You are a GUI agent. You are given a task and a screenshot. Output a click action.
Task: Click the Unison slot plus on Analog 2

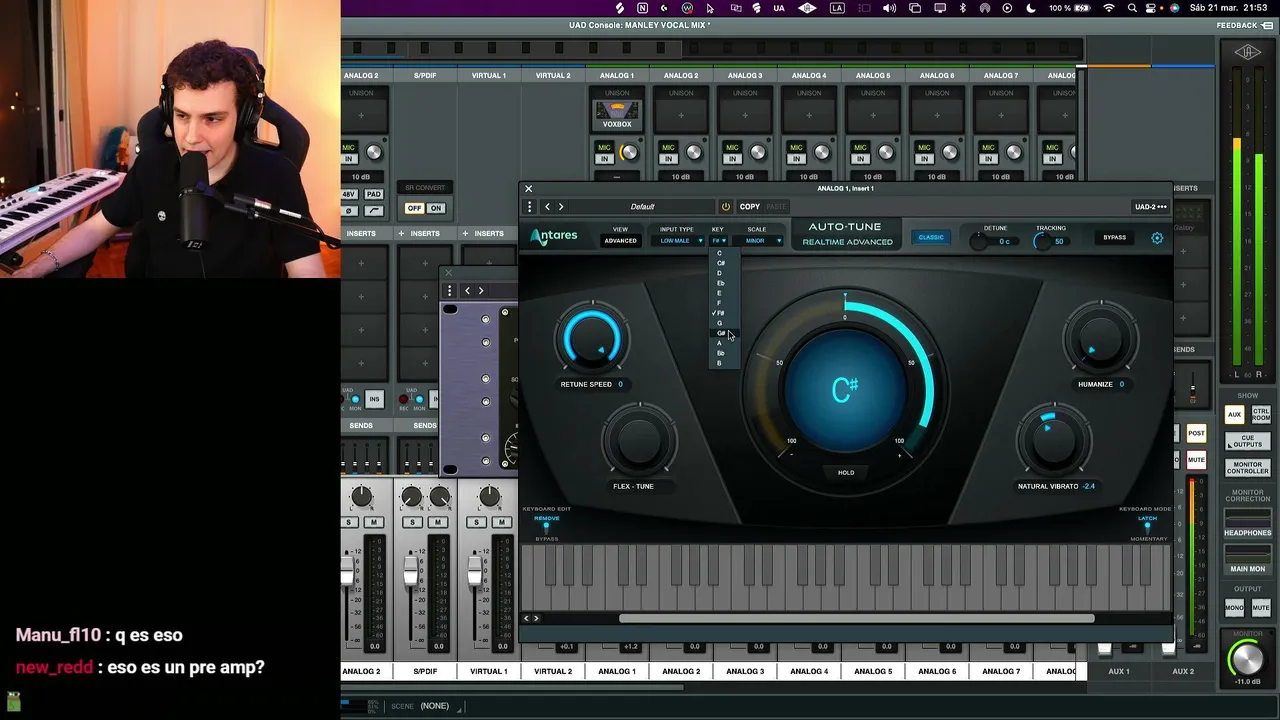pyautogui.click(x=361, y=116)
